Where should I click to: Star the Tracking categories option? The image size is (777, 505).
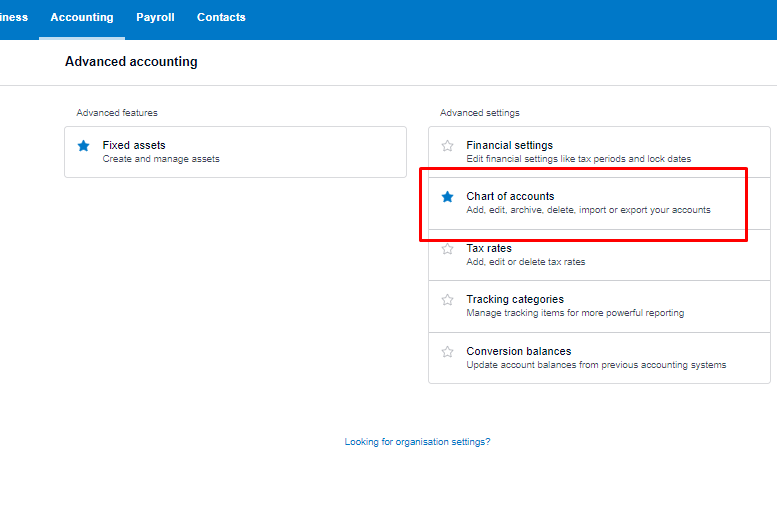(447, 300)
